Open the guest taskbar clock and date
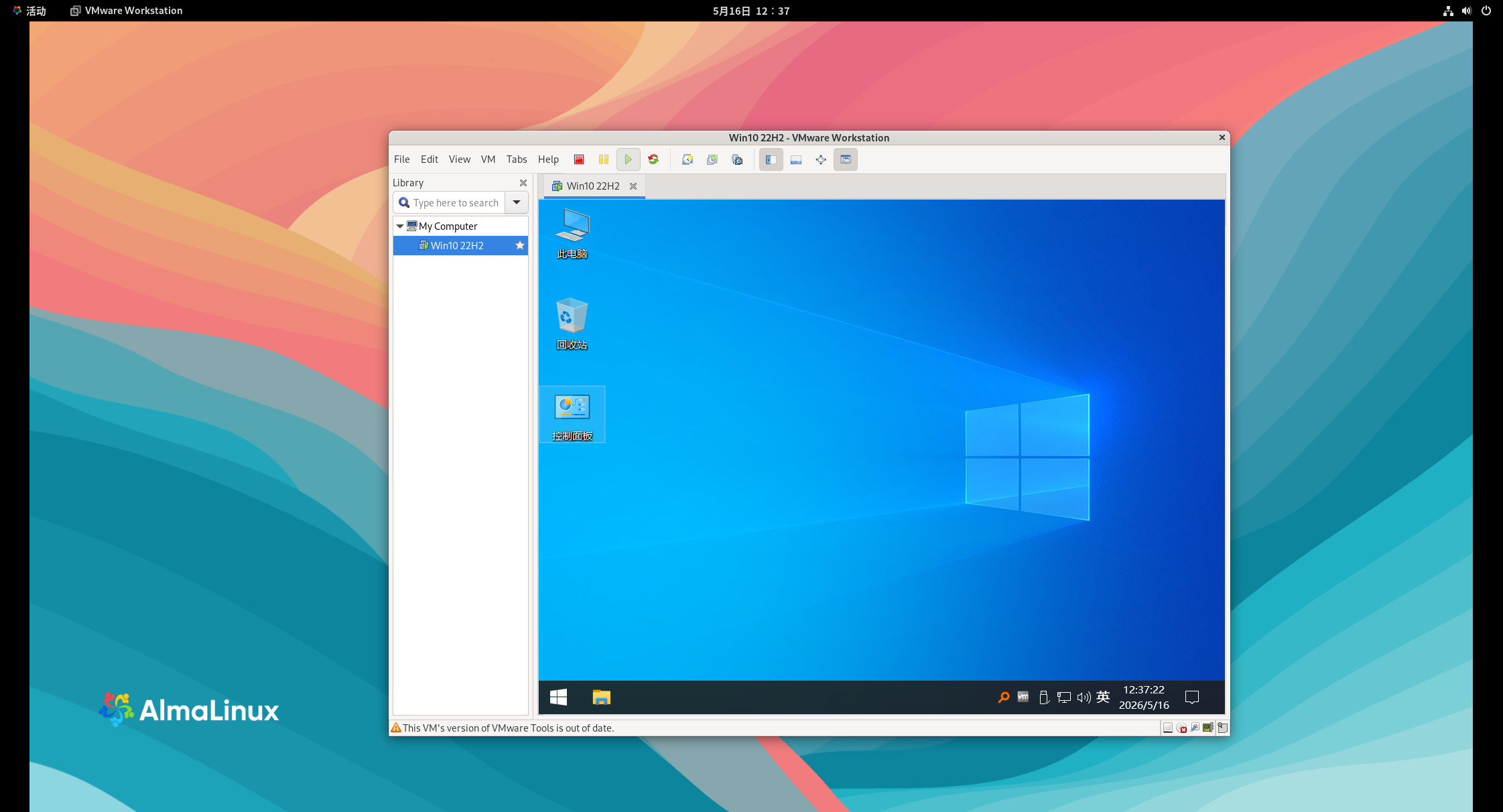The width and height of the screenshot is (1503, 812). 1145,697
